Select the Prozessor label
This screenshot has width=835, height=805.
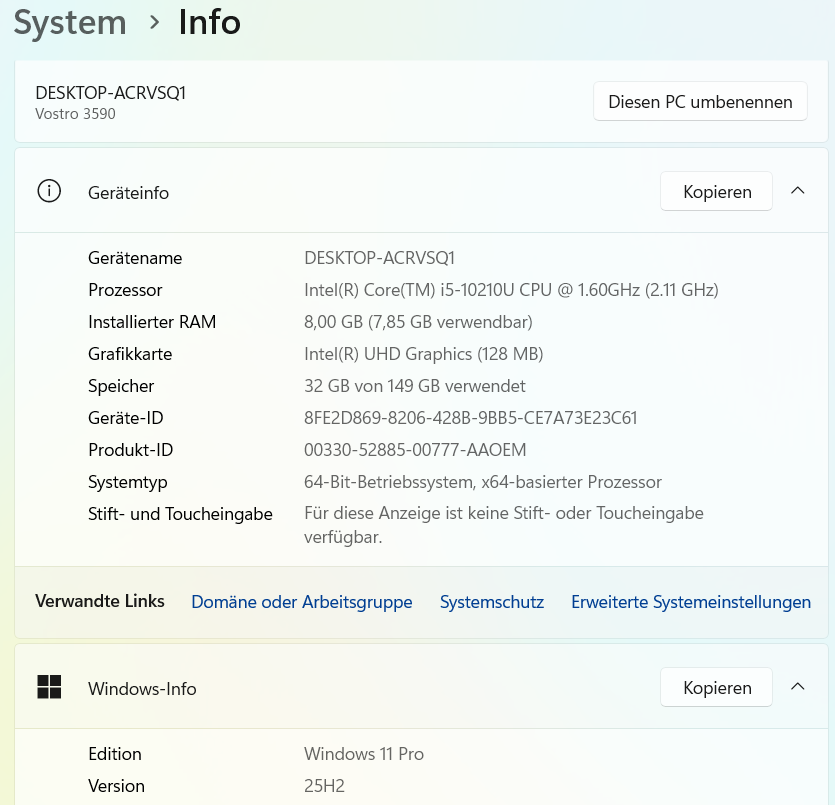[125, 290]
